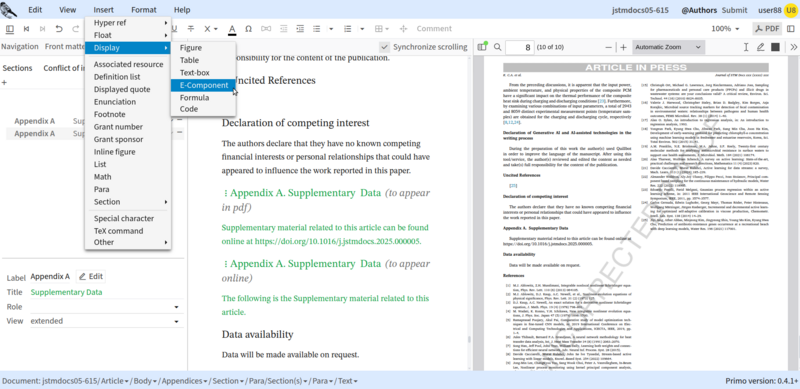Apply strikethrough formatting icon

pos(191,29)
